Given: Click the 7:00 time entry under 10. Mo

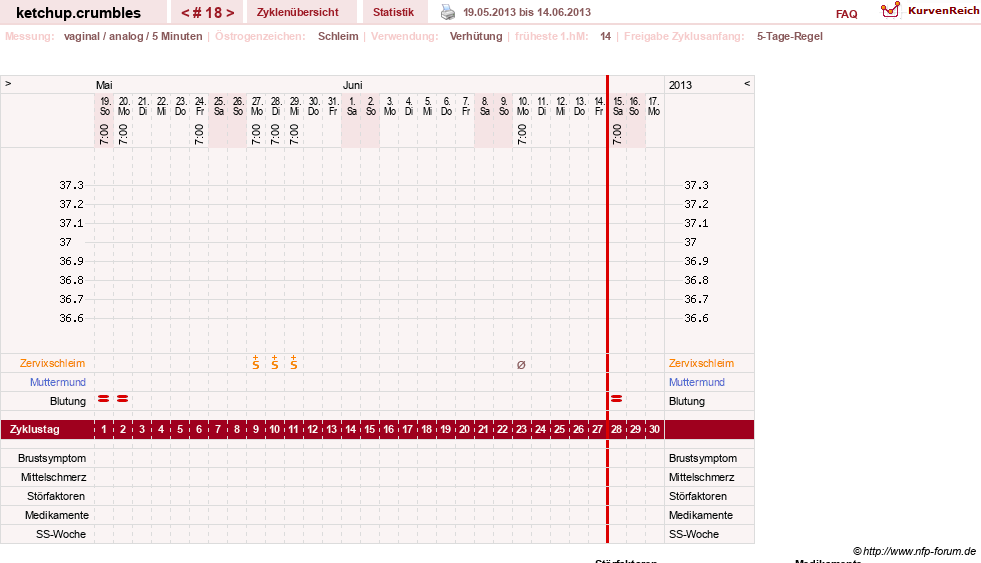Looking at the screenshot, I should [x=522, y=134].
